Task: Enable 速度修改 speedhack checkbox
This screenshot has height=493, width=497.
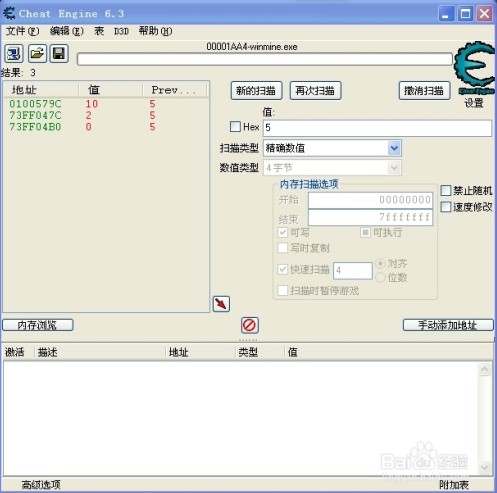Action: 446,207
